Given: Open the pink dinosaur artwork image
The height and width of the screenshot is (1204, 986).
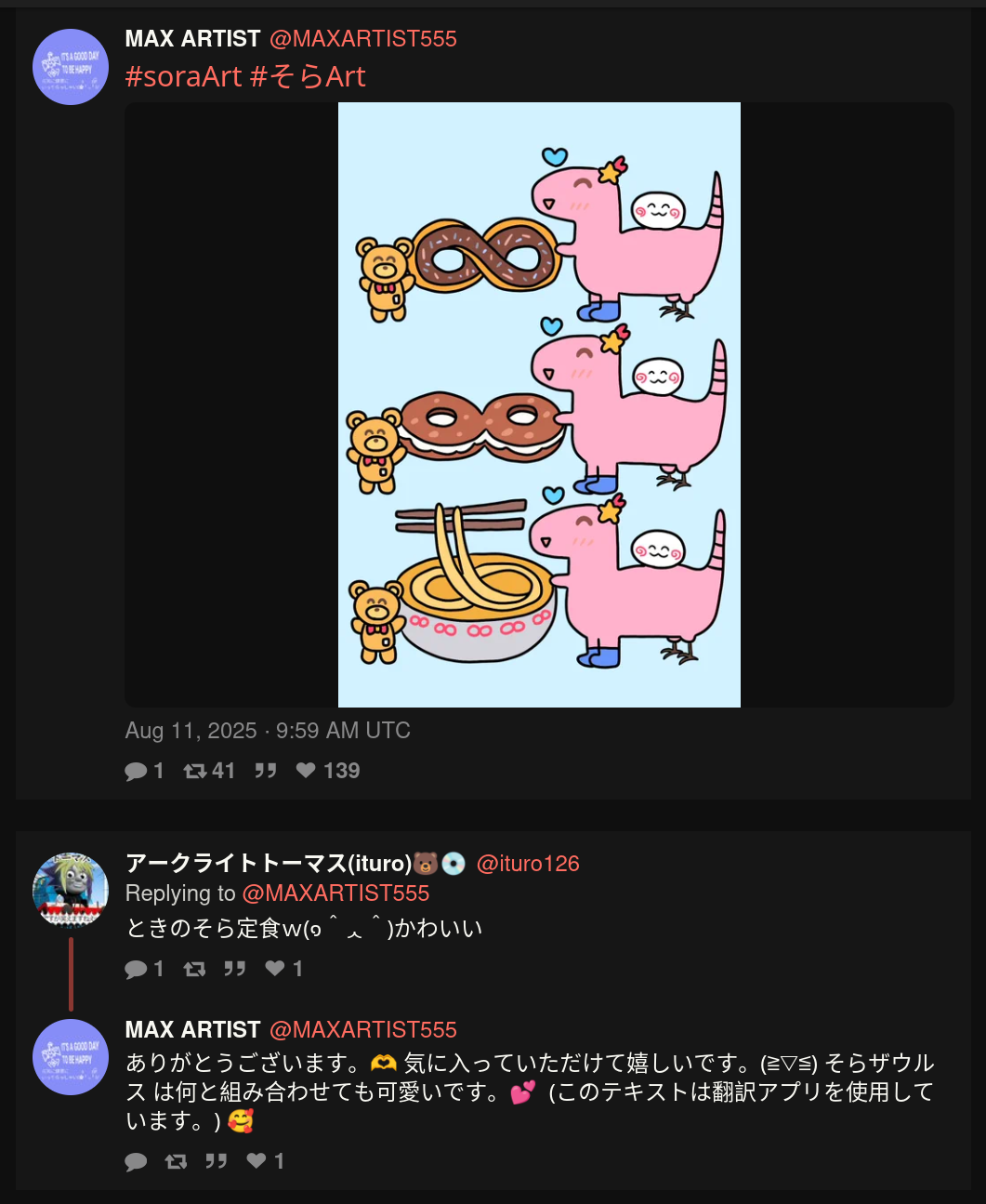Looking at the screenshot, I should [x=539, y=404].
